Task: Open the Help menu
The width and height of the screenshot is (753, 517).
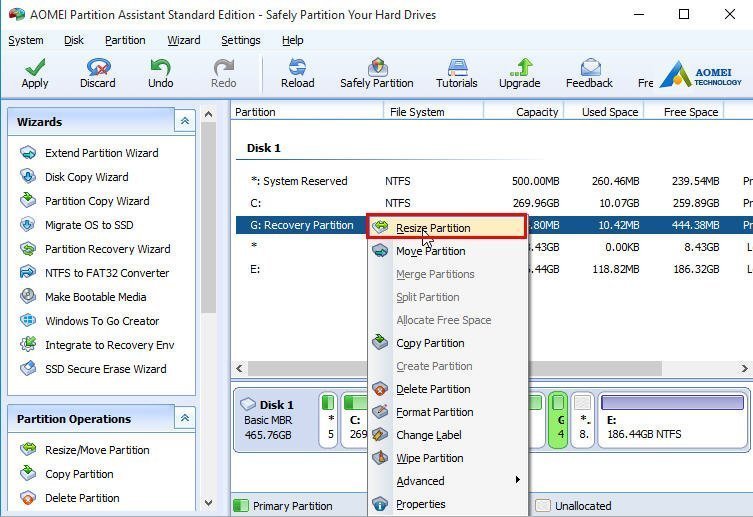Action: pyautogui.click(x=292, y=40)
